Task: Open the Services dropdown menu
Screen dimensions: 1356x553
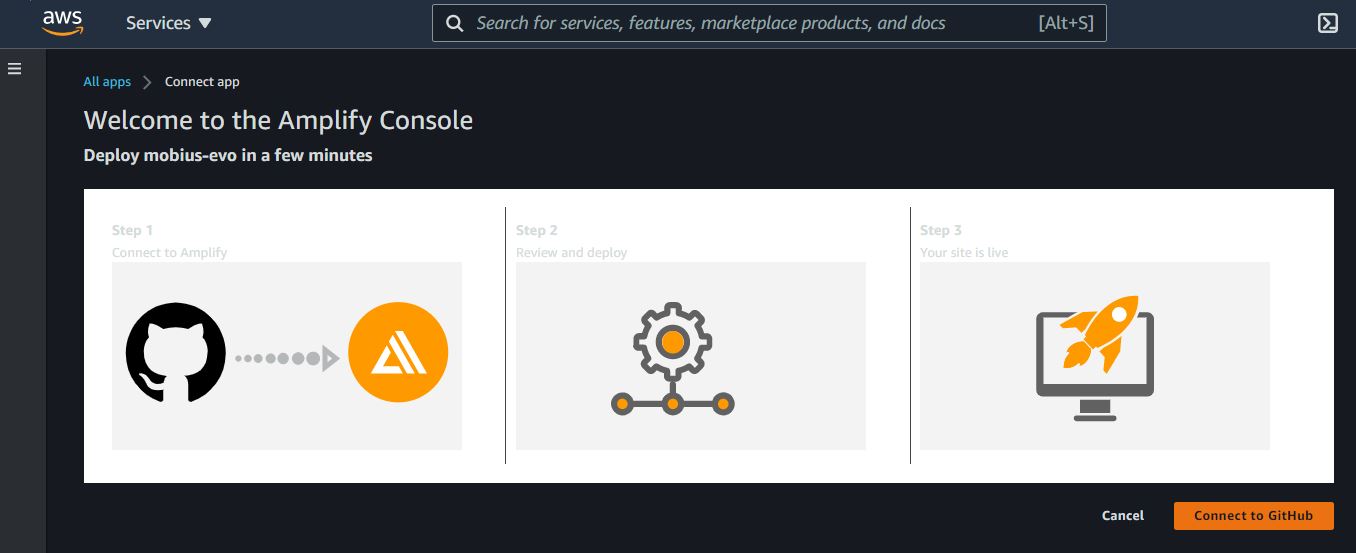Action: point(168,23)
